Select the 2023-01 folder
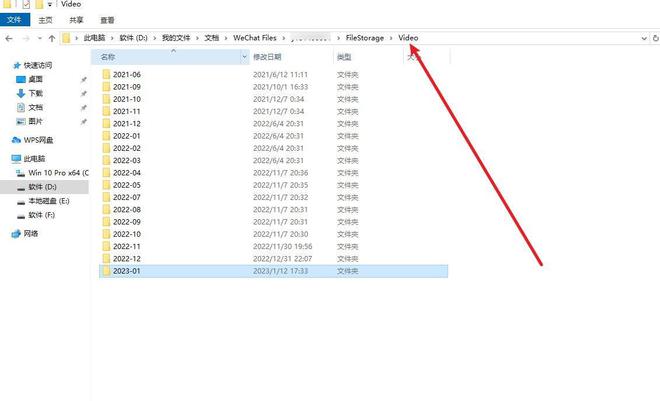Image resolution: width=660 pixels, height=401 pixels. coord(127,271)
